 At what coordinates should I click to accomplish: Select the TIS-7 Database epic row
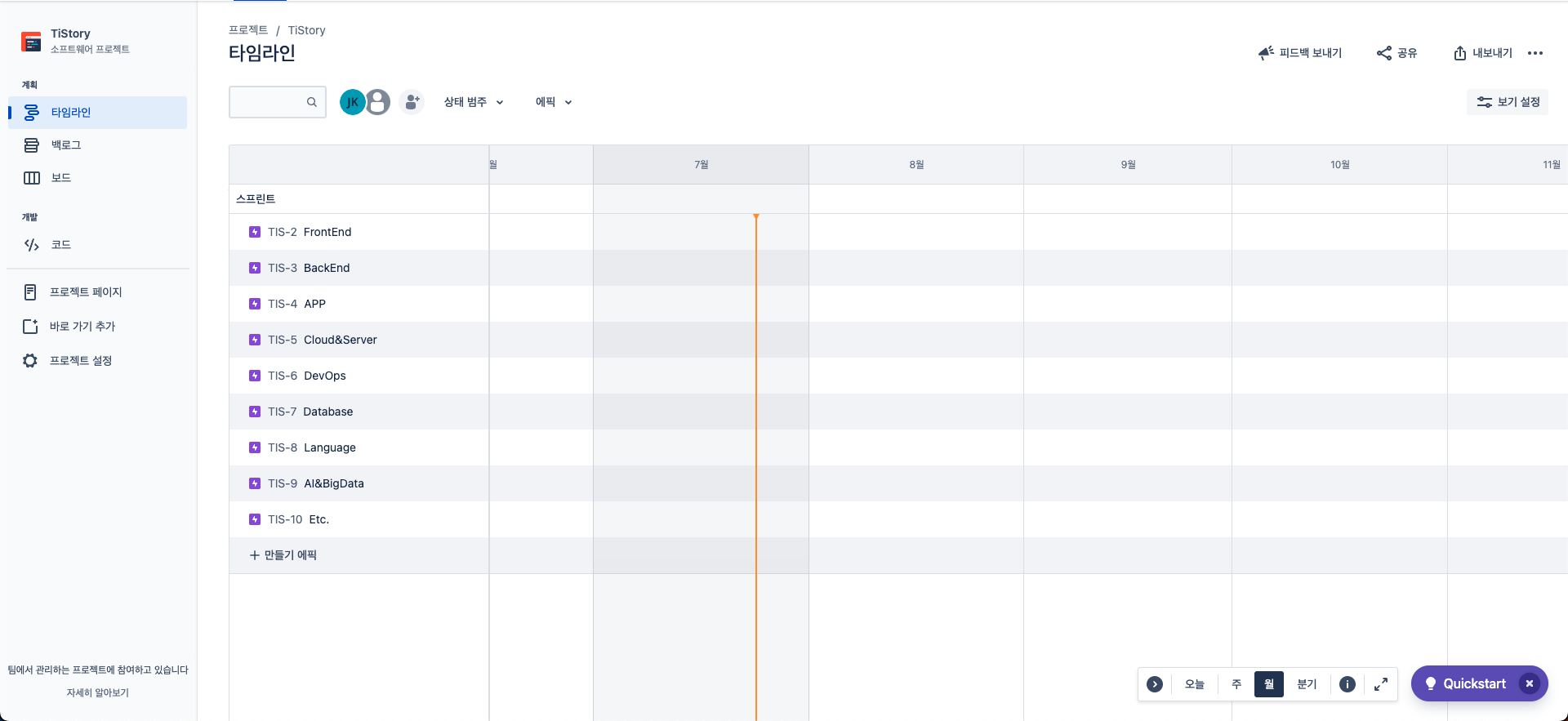[x=359, y=412]
